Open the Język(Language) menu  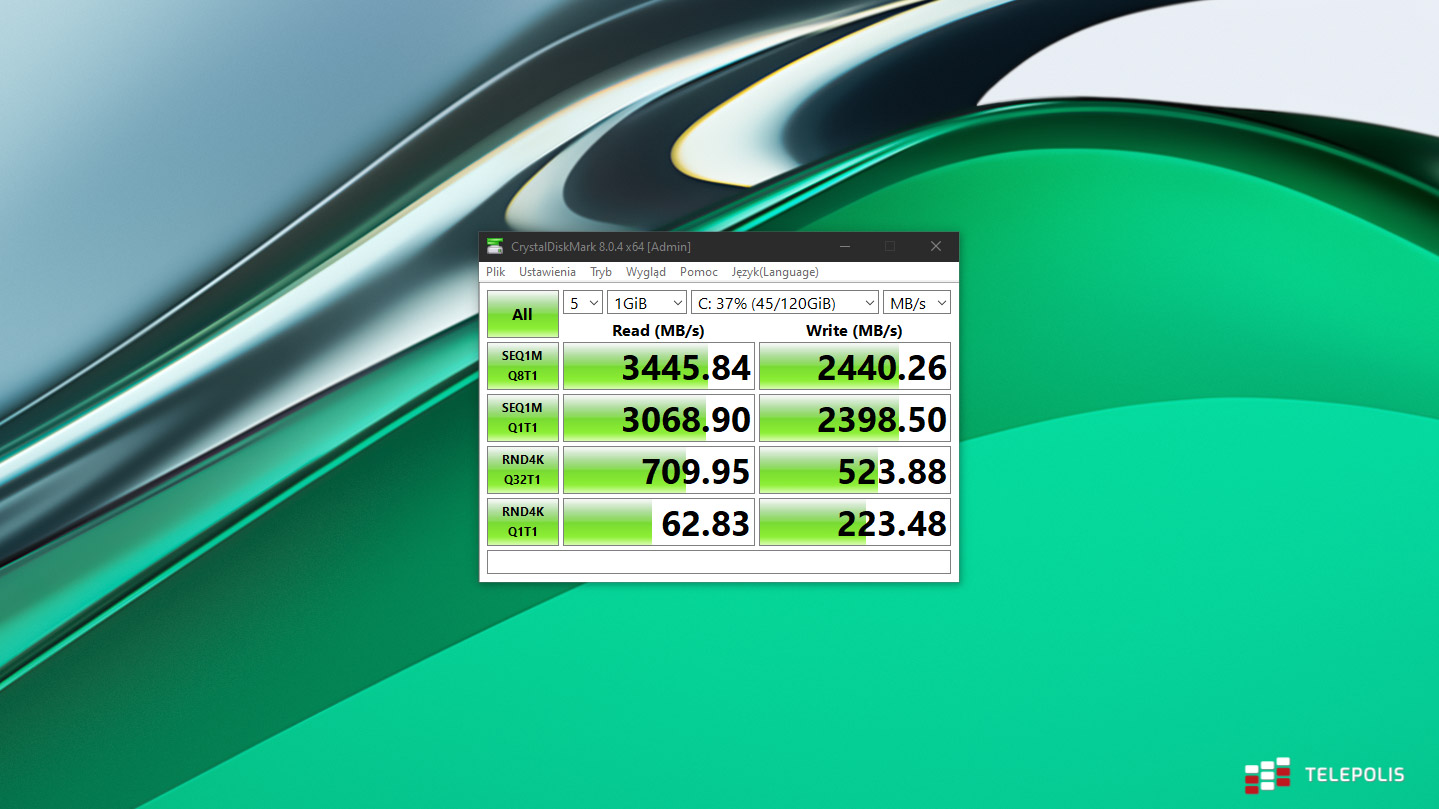[x=775, y=272]
